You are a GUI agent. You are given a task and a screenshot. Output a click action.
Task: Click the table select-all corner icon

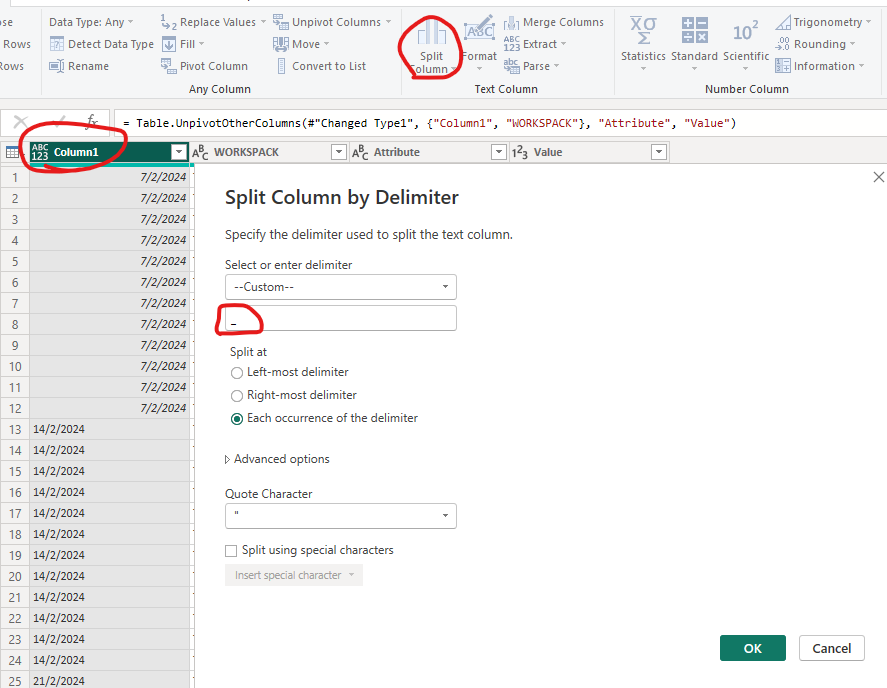click(x=12, y=152)
